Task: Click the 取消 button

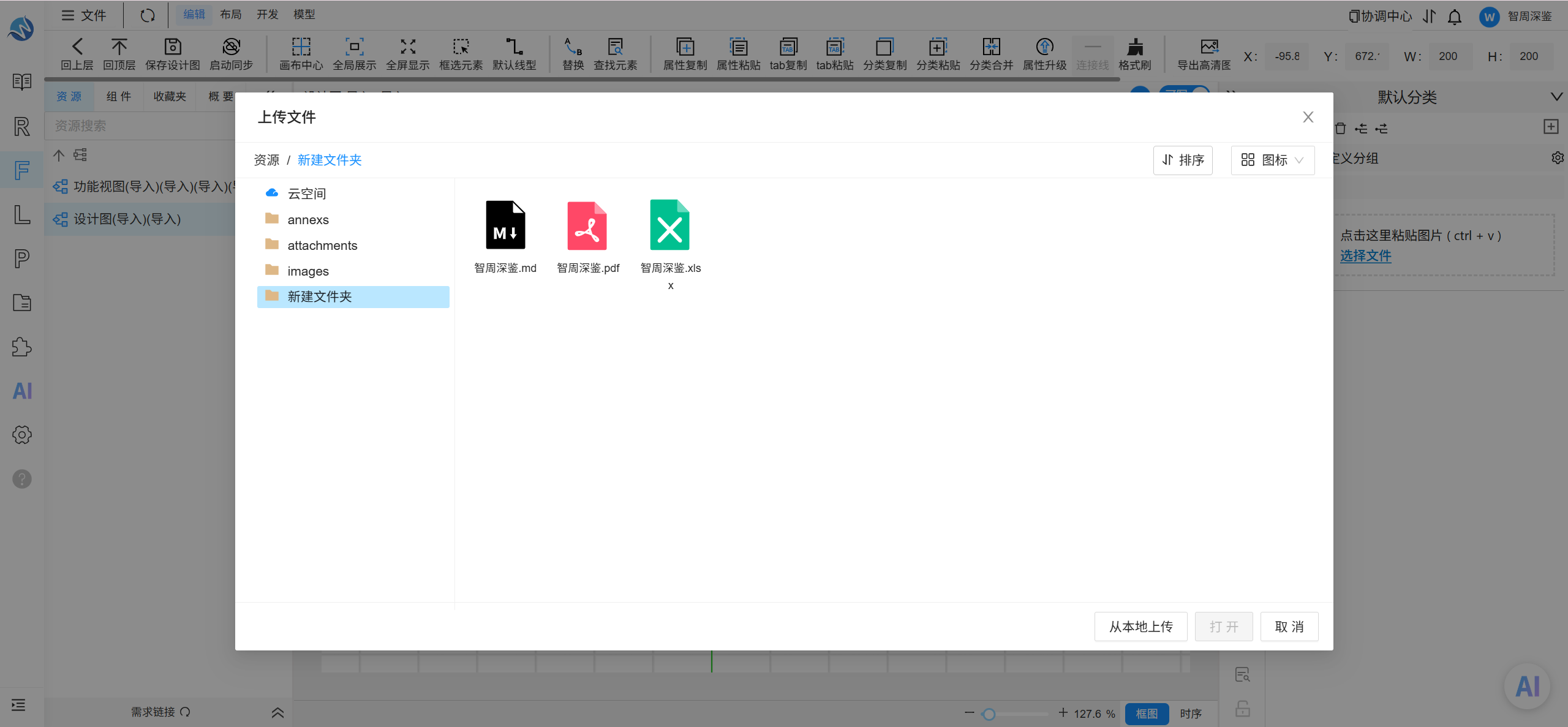Action: [1289, 627]
